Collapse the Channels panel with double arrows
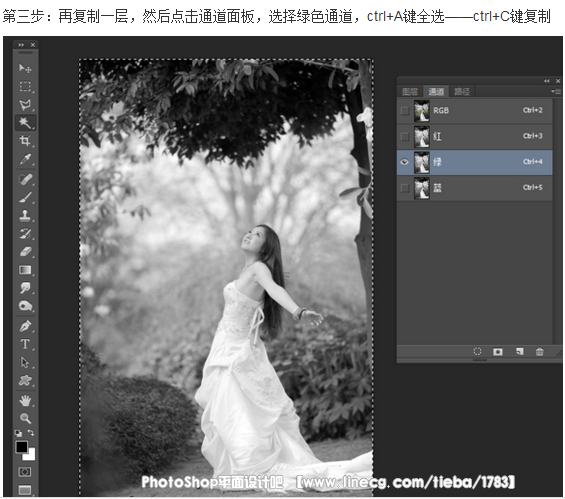The width and height of the screenshot is (565, 499). [547, 81]
